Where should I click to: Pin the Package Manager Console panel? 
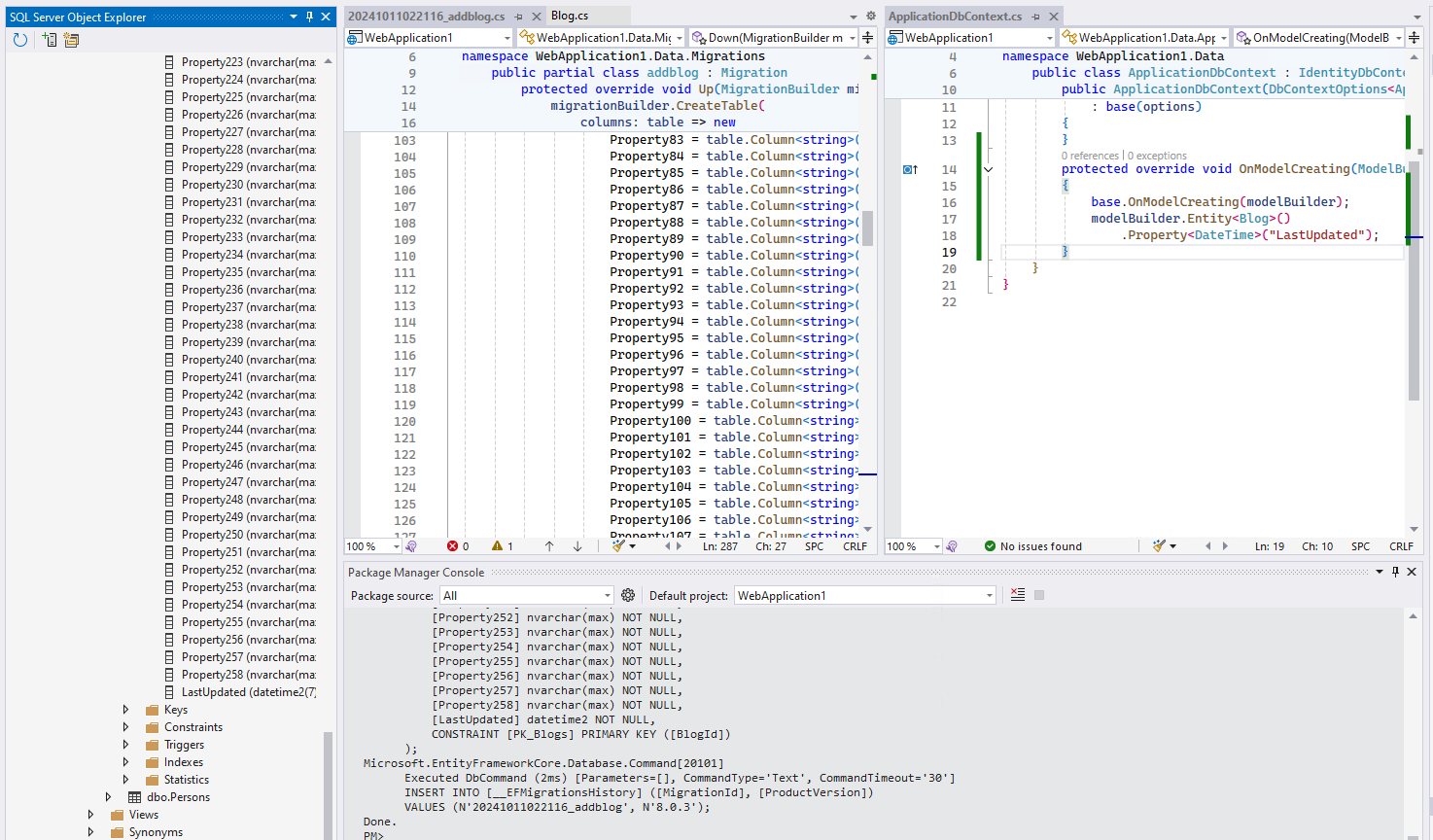click(1396, 572)
